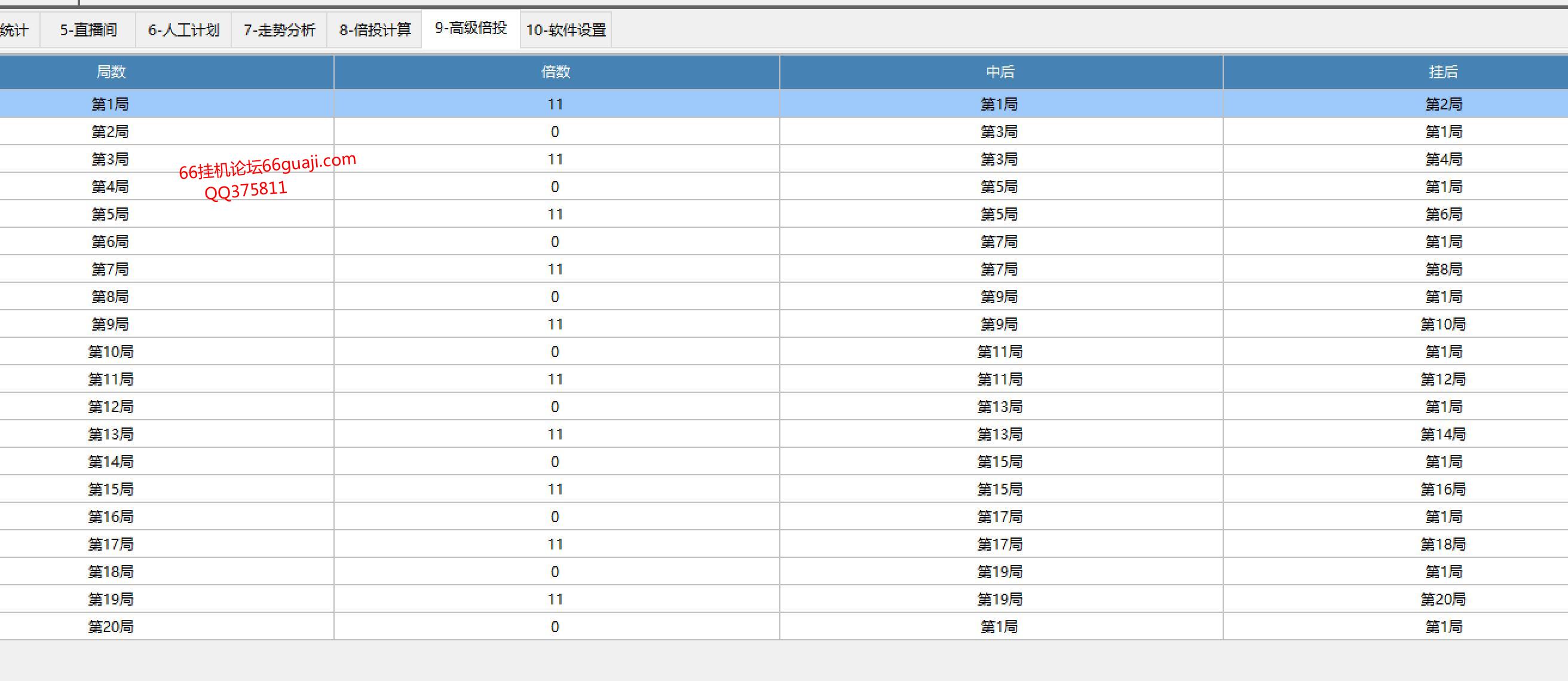Viewport: 1568px width, 681px height.
Task: Click 挂后 cell 第4局 in row 第3局
Action: [1396, 158]
